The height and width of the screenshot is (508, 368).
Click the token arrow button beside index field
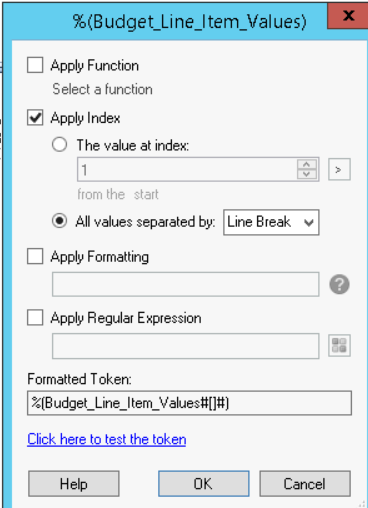(x=339, y=170)
